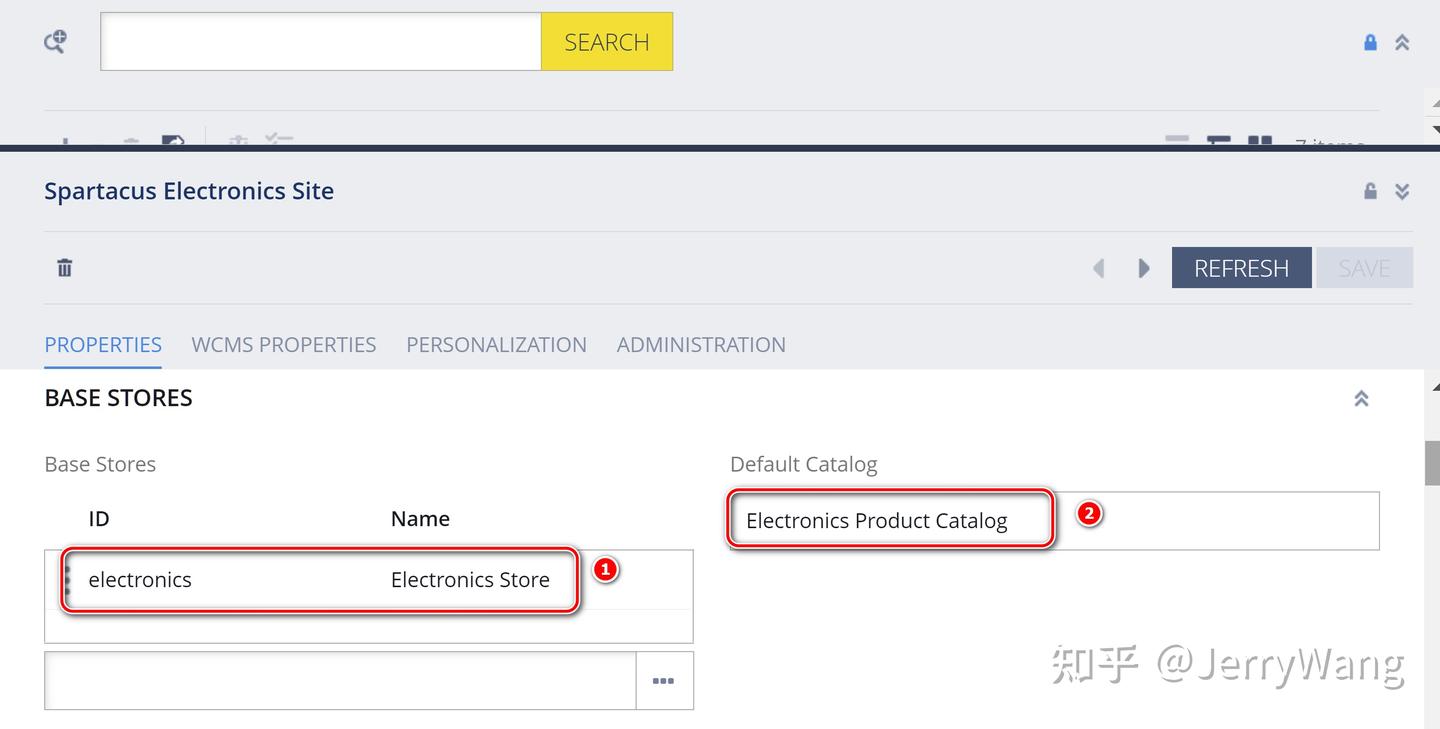Click the Default Catalog field

click(1054, 521)
